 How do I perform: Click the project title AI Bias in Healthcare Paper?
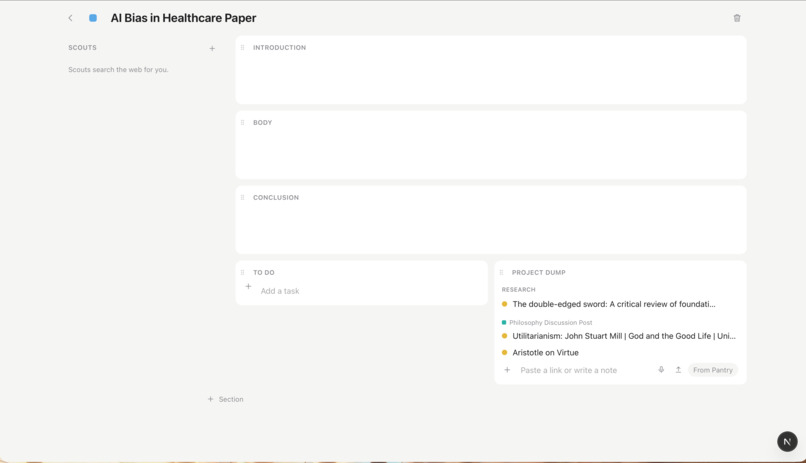pyautogui.click(x=184, y=18)
